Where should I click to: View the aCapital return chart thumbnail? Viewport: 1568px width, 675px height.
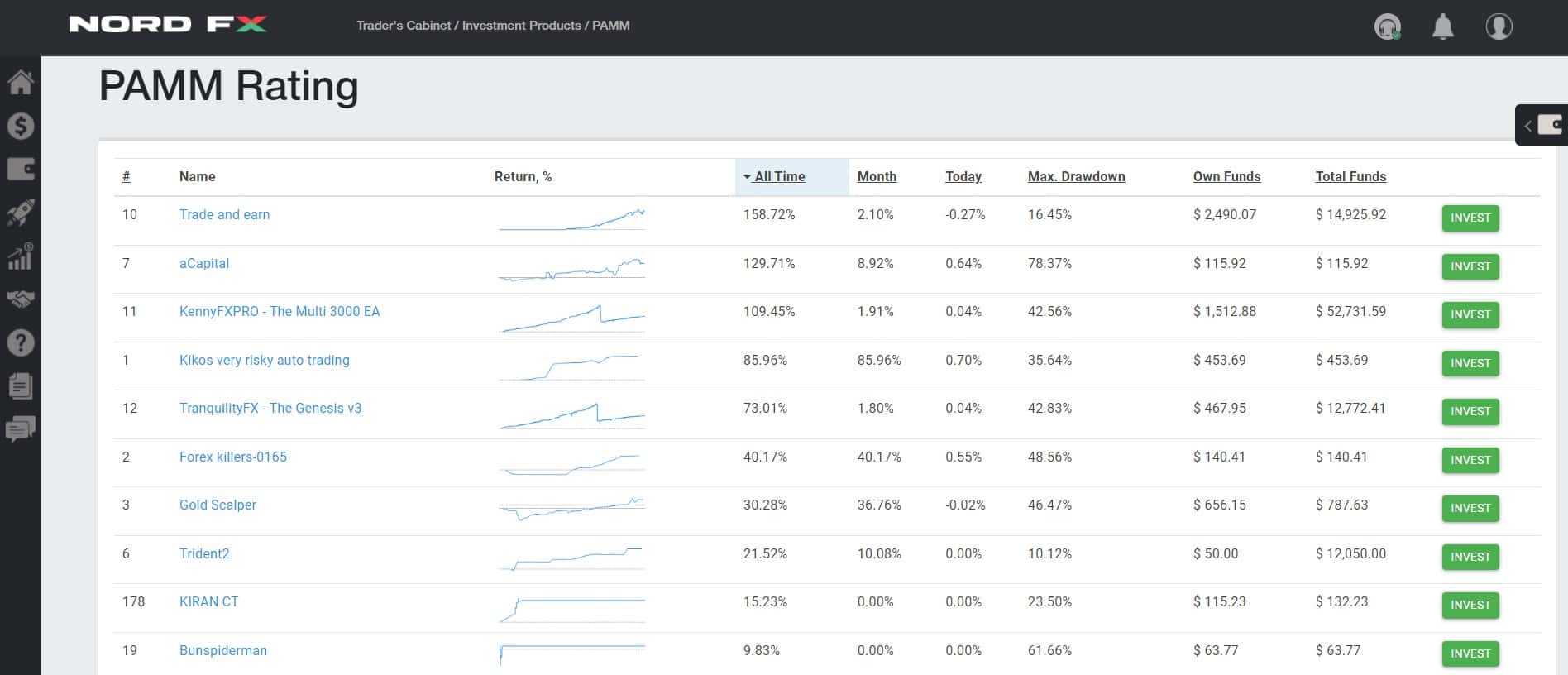point(572,270)
